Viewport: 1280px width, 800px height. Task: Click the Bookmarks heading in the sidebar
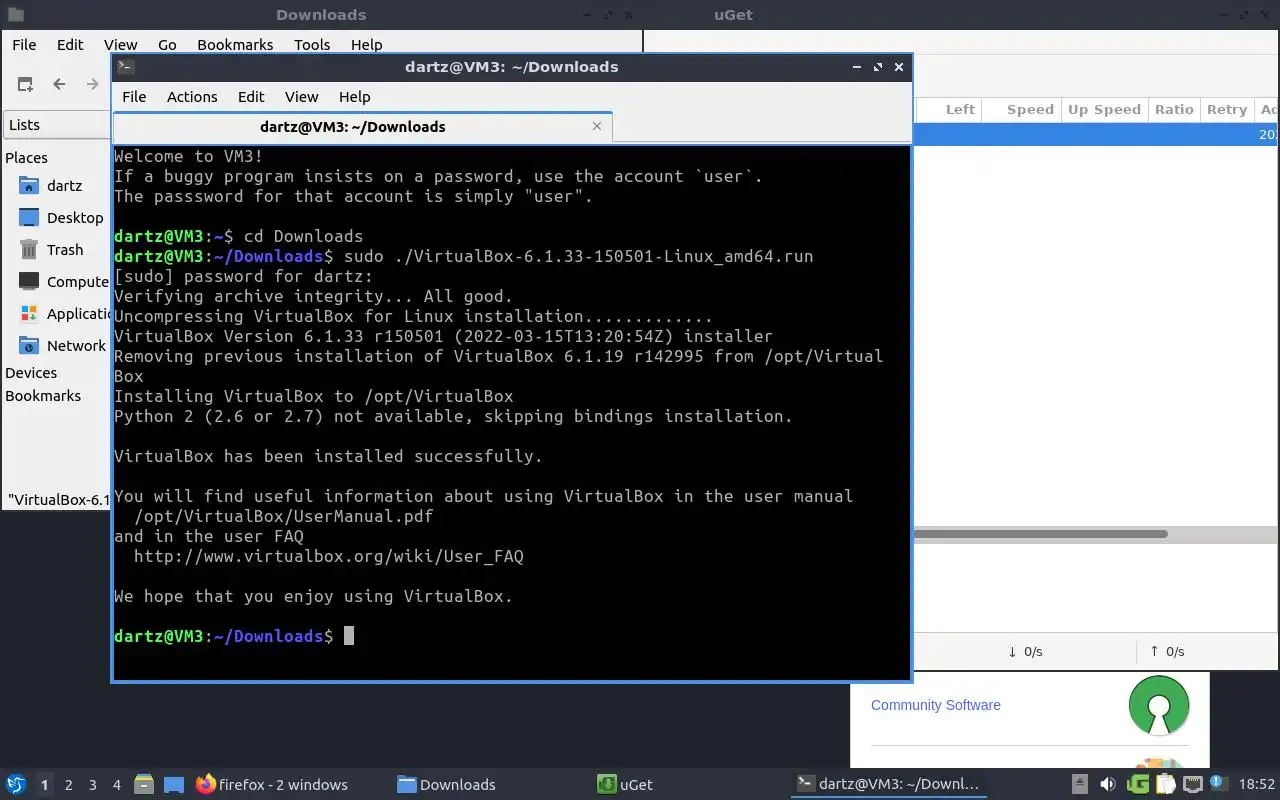(43, 396)
